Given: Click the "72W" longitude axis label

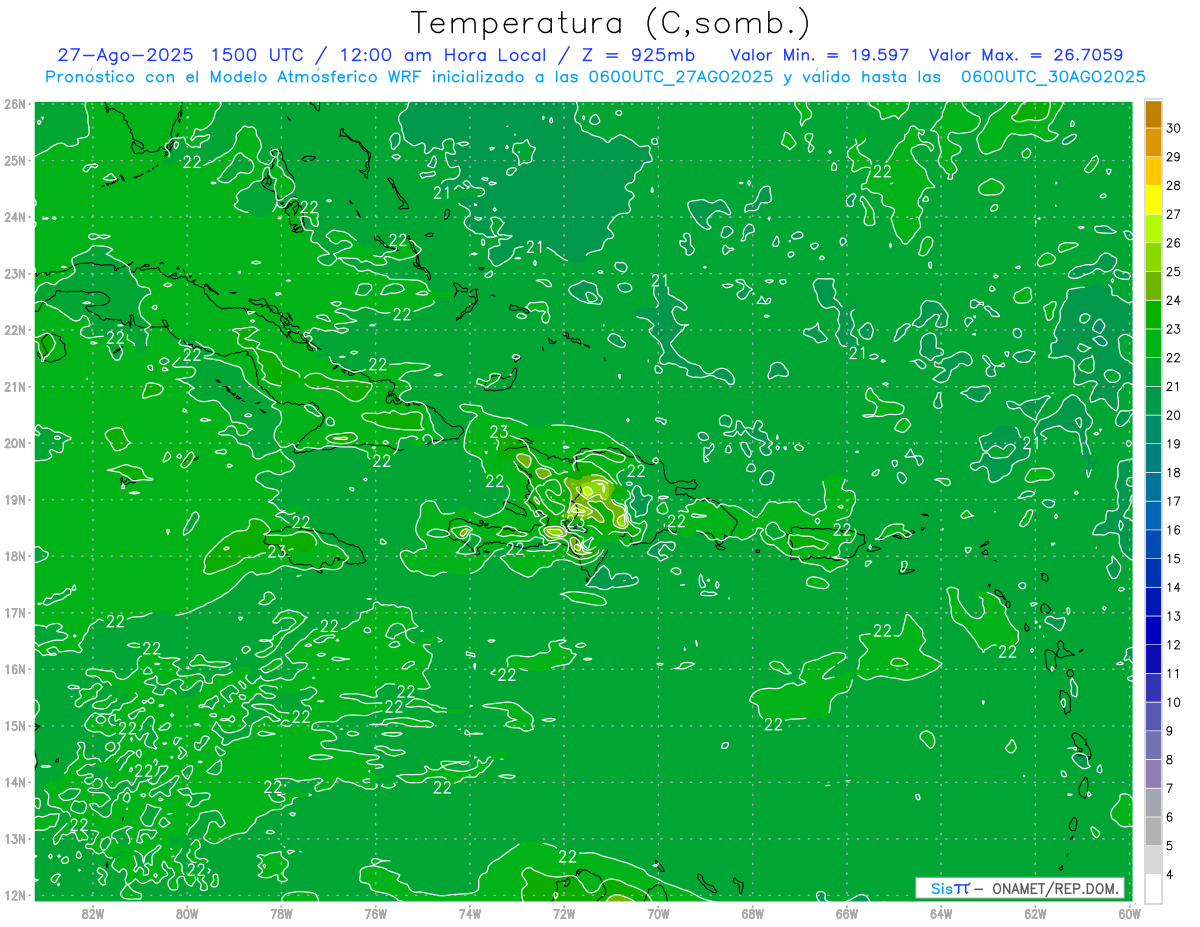Looking at the screenshot, I should 564,914.
